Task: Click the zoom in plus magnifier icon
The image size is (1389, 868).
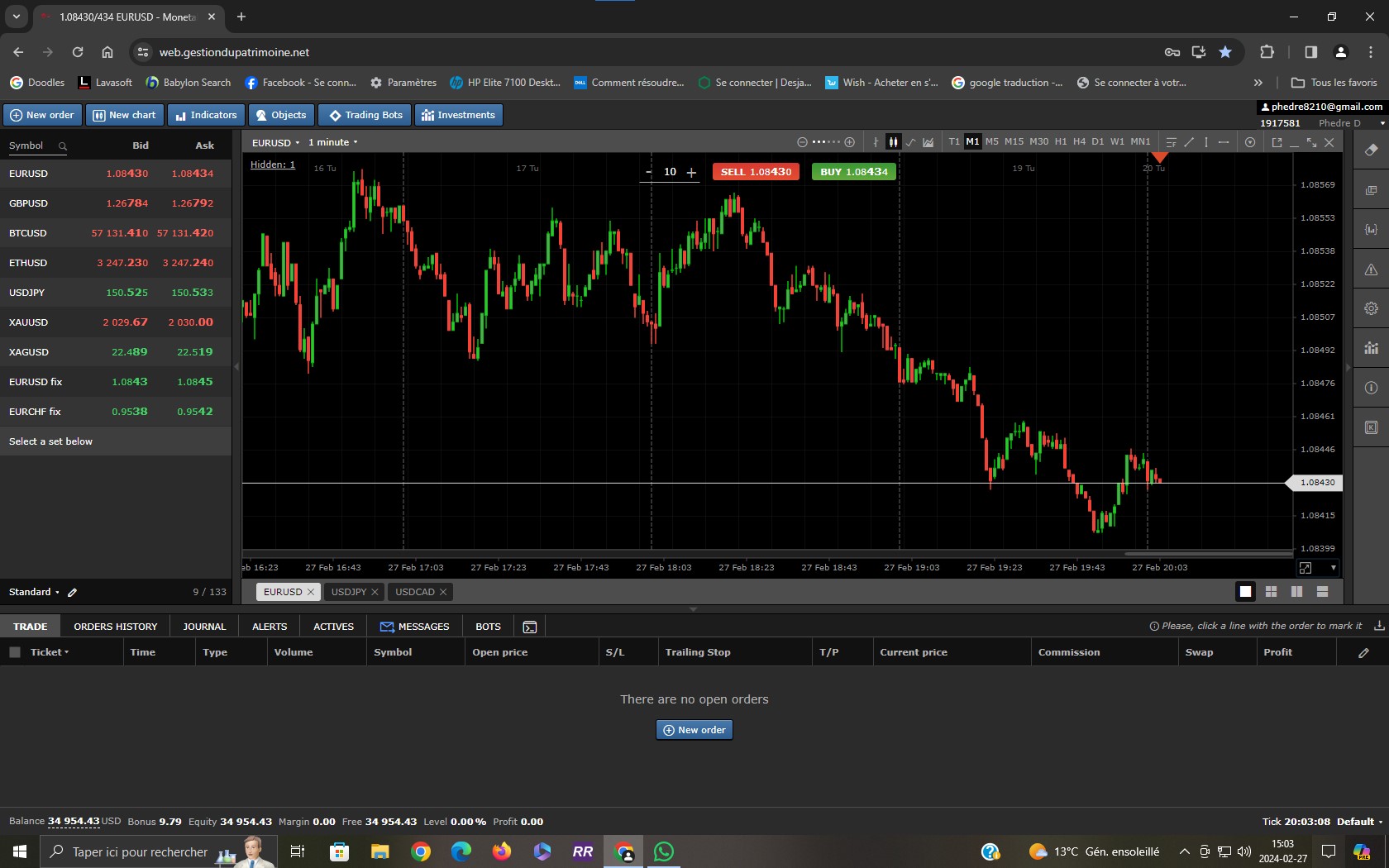Action: pyautogui.click(x=849, y=142)
